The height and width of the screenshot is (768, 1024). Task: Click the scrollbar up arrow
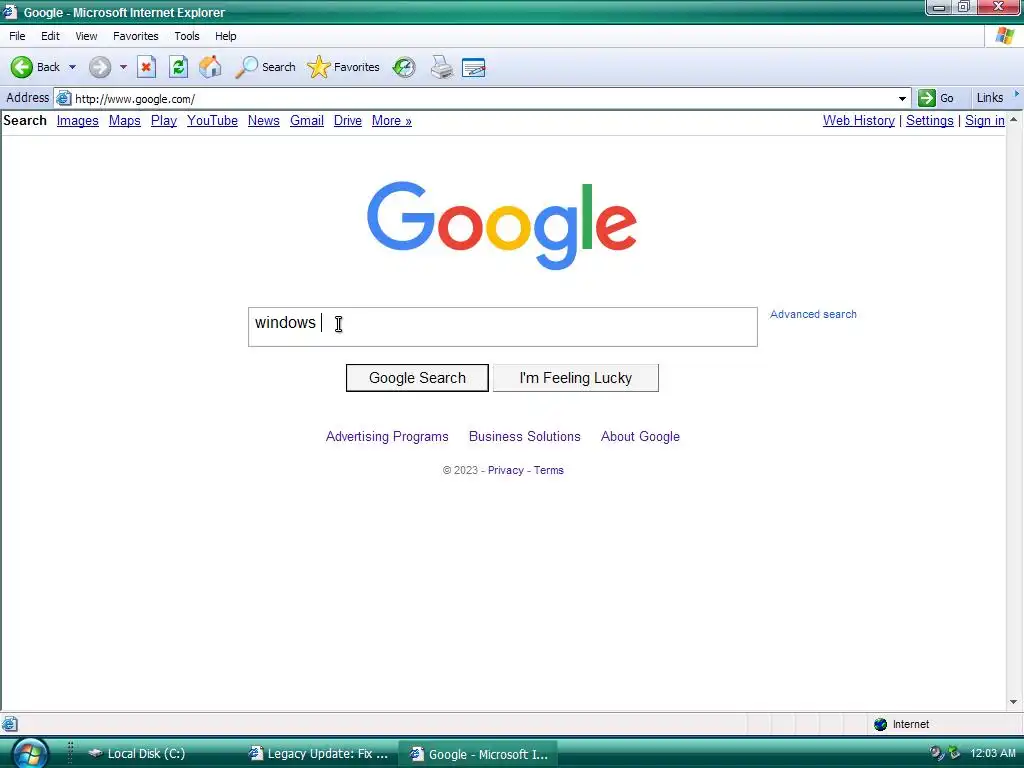pos(1014,120)
